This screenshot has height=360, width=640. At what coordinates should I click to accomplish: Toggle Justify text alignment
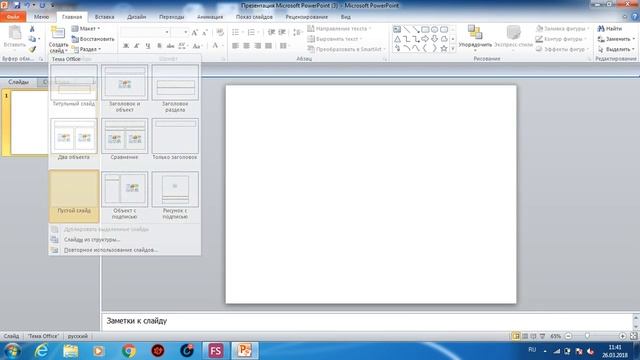[x=269, y=46]
